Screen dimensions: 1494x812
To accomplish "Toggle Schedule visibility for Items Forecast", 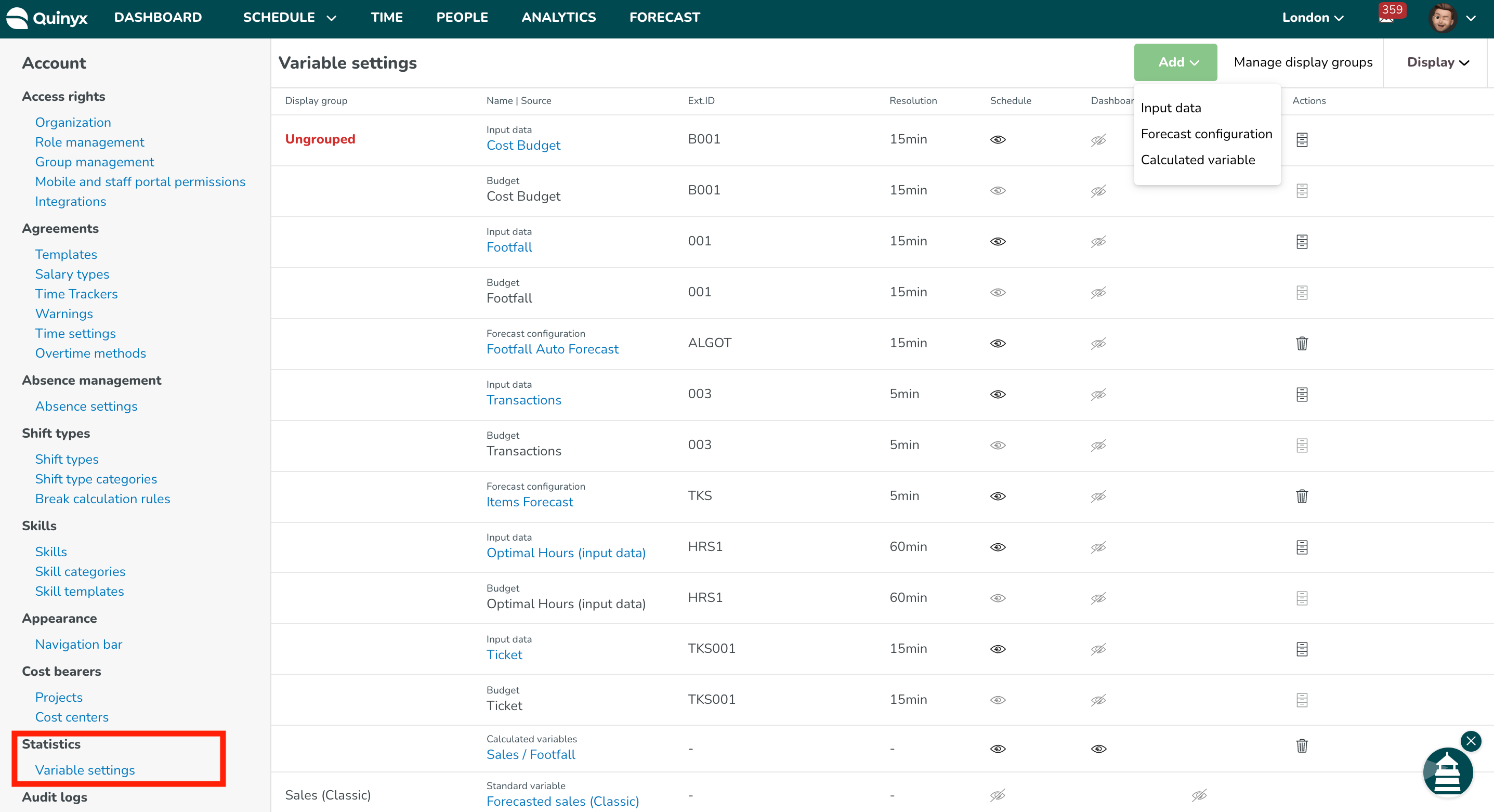I will point(998,496).
